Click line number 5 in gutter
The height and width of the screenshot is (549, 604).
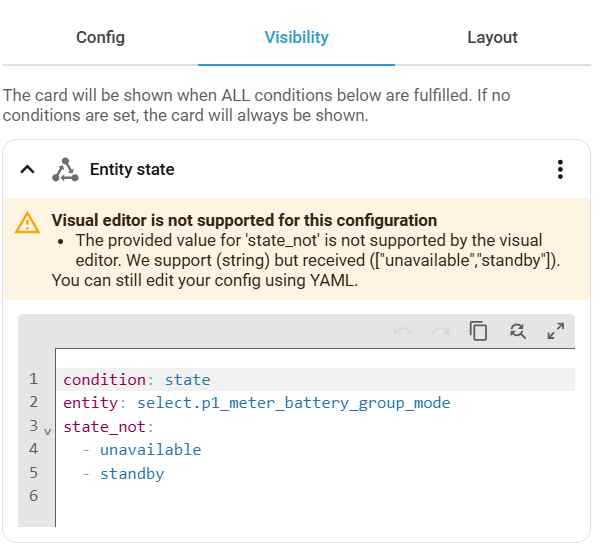34,473
